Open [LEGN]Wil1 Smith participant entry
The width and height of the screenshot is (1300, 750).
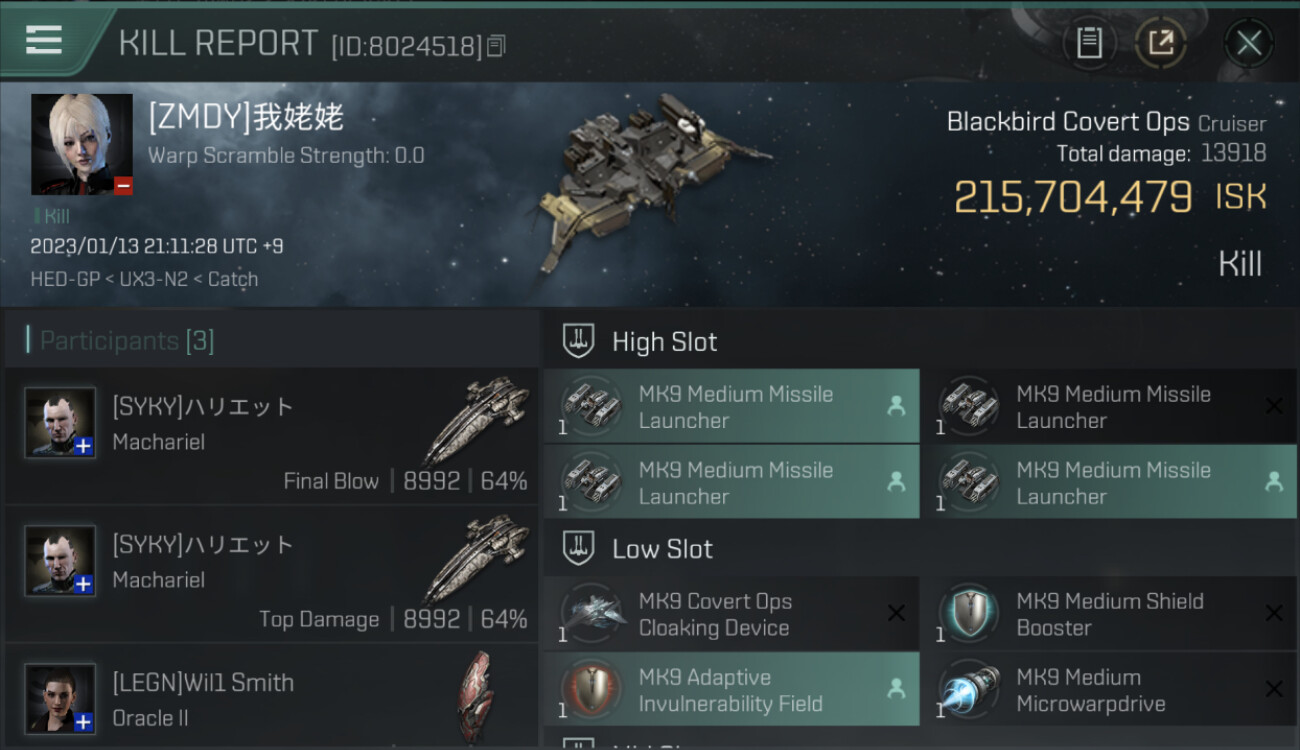click(271, 699)
